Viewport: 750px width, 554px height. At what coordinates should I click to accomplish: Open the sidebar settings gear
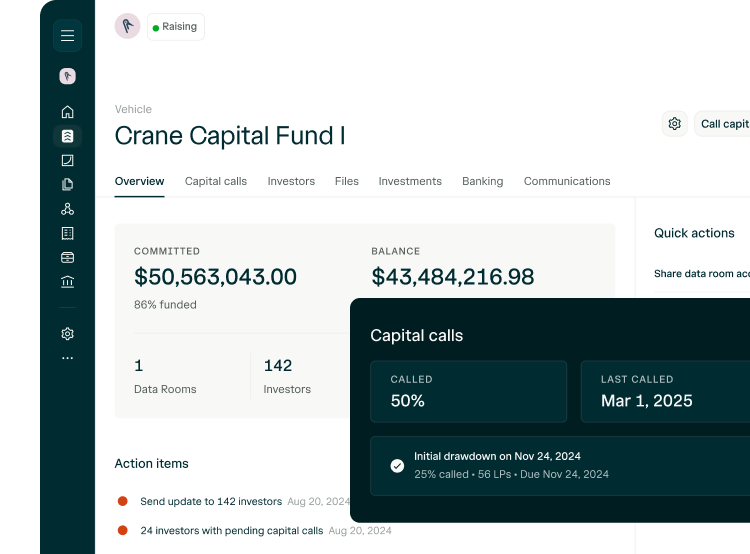click(67, 334)
